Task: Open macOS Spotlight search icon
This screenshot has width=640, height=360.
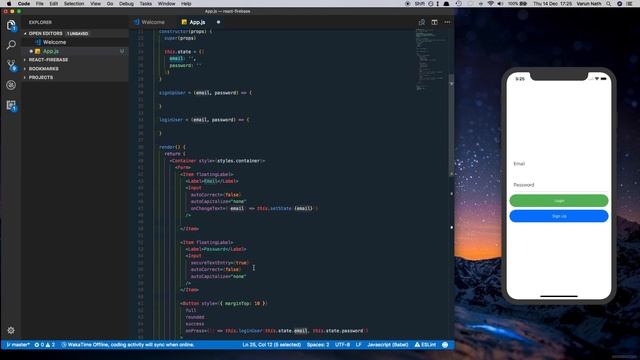Action: (609, 3)
